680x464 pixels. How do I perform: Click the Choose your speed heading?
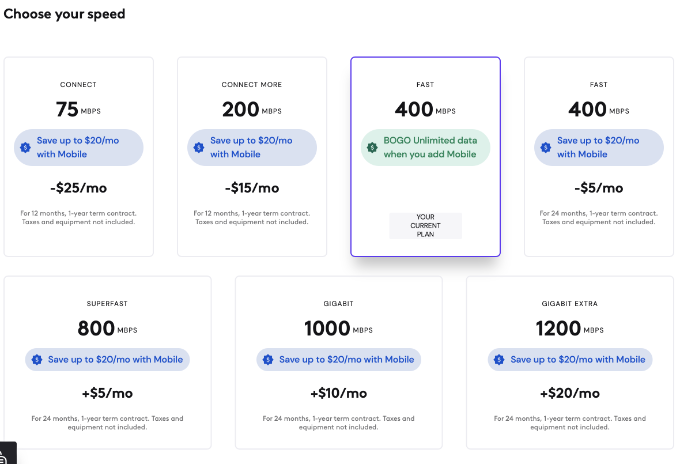[64, 14]
